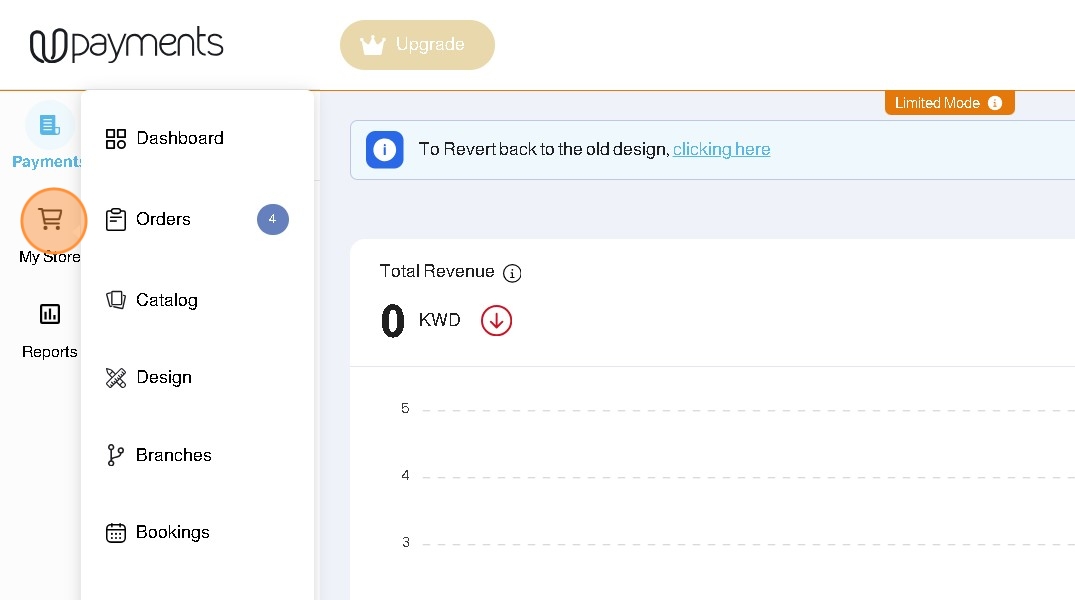
Task: Click the Design pencil-ruler icon
Action: click(x=116, y=378)
